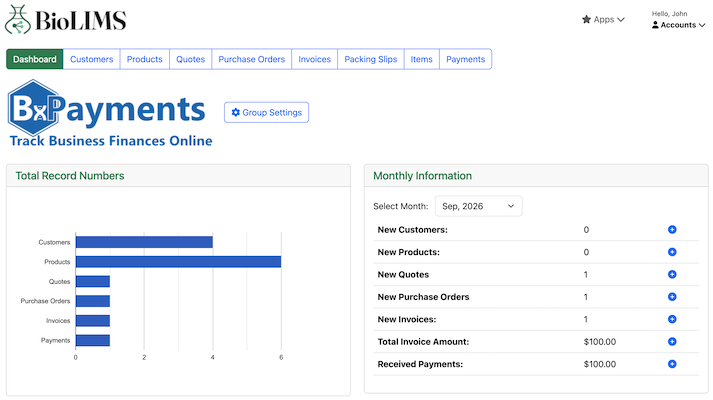
Task: Click the Total Record Numbers heading
Action: pyautogui.click(x=70, y=176)
